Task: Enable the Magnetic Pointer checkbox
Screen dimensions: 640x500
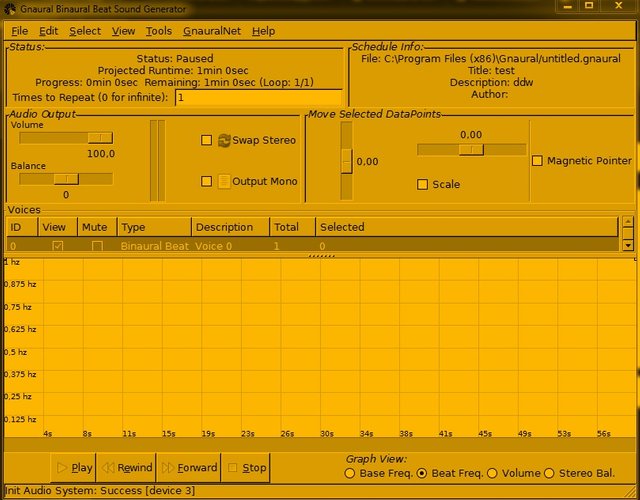Action: (x=537, y=160)
